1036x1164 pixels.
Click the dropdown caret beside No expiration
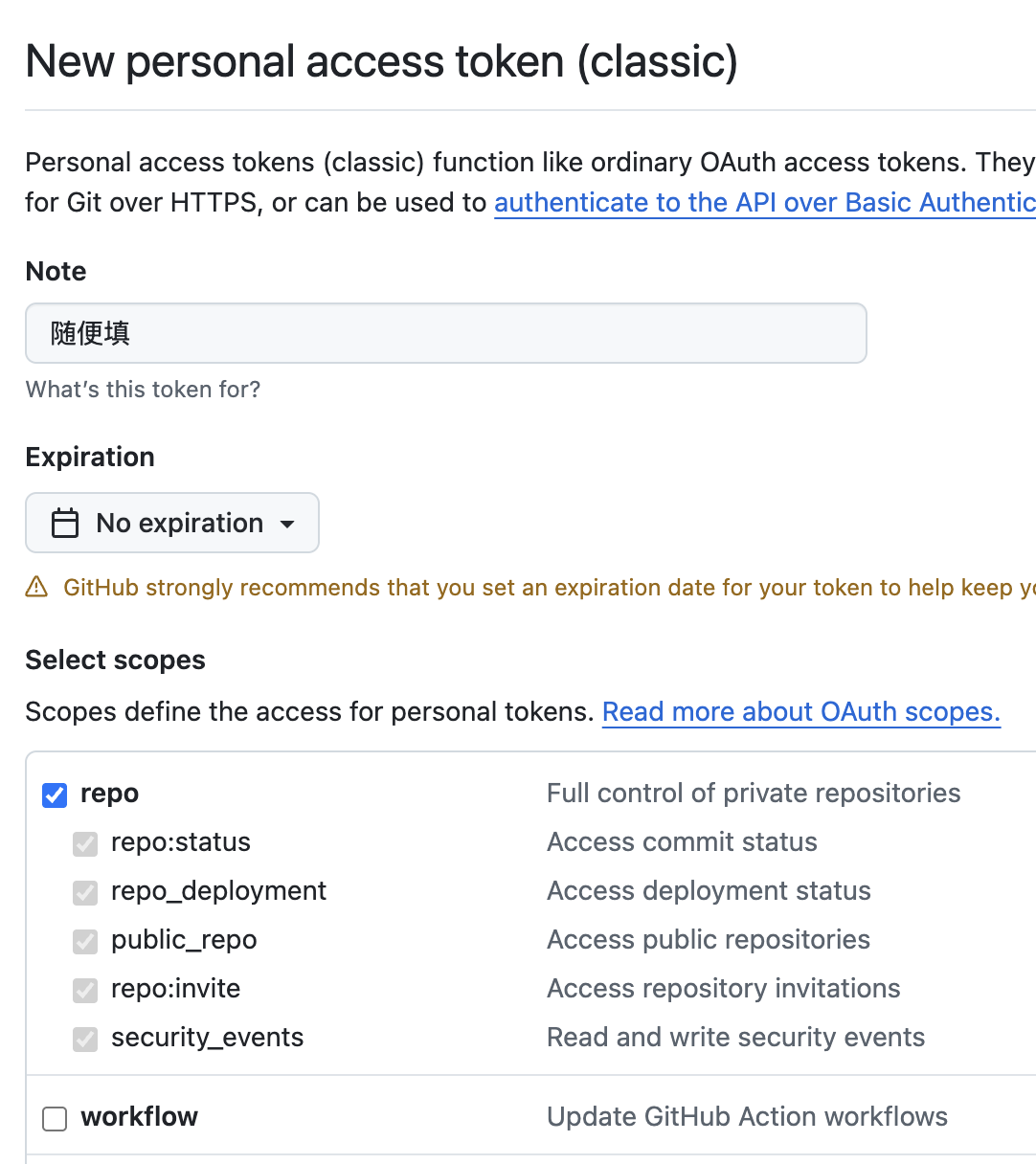pyautogui.click(x=287, y=525)
